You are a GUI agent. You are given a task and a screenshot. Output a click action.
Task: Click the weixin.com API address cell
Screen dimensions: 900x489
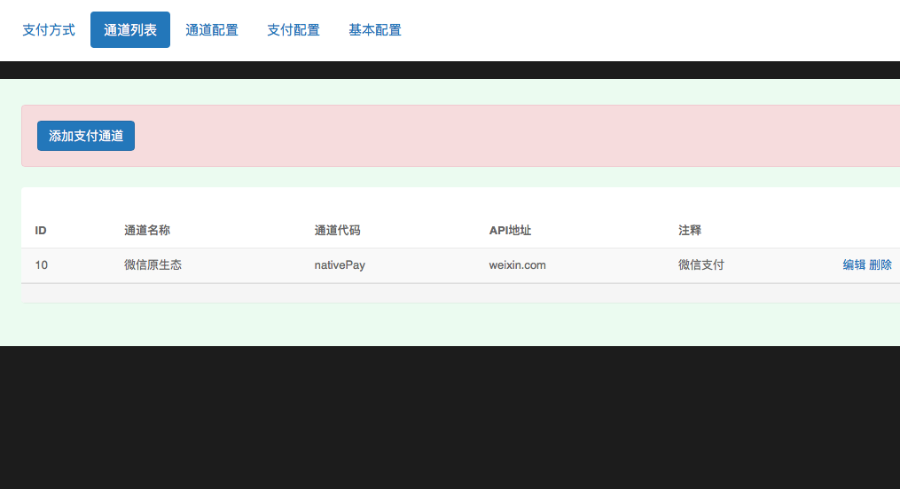518,265
